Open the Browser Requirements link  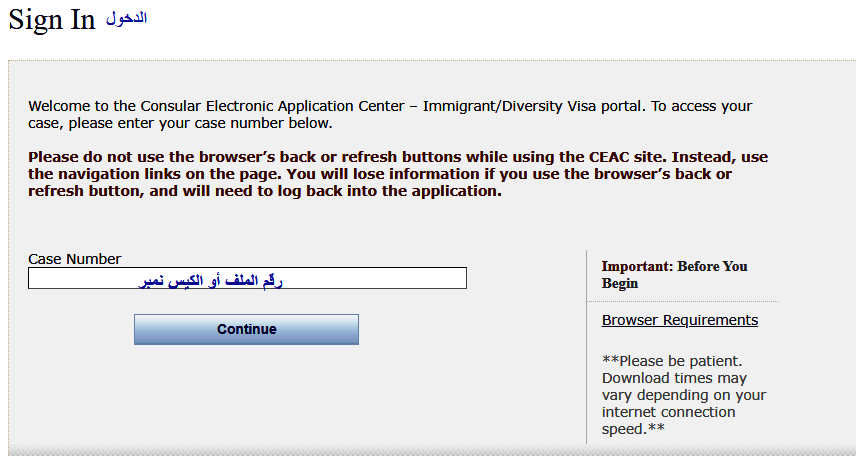click(679, 320)
